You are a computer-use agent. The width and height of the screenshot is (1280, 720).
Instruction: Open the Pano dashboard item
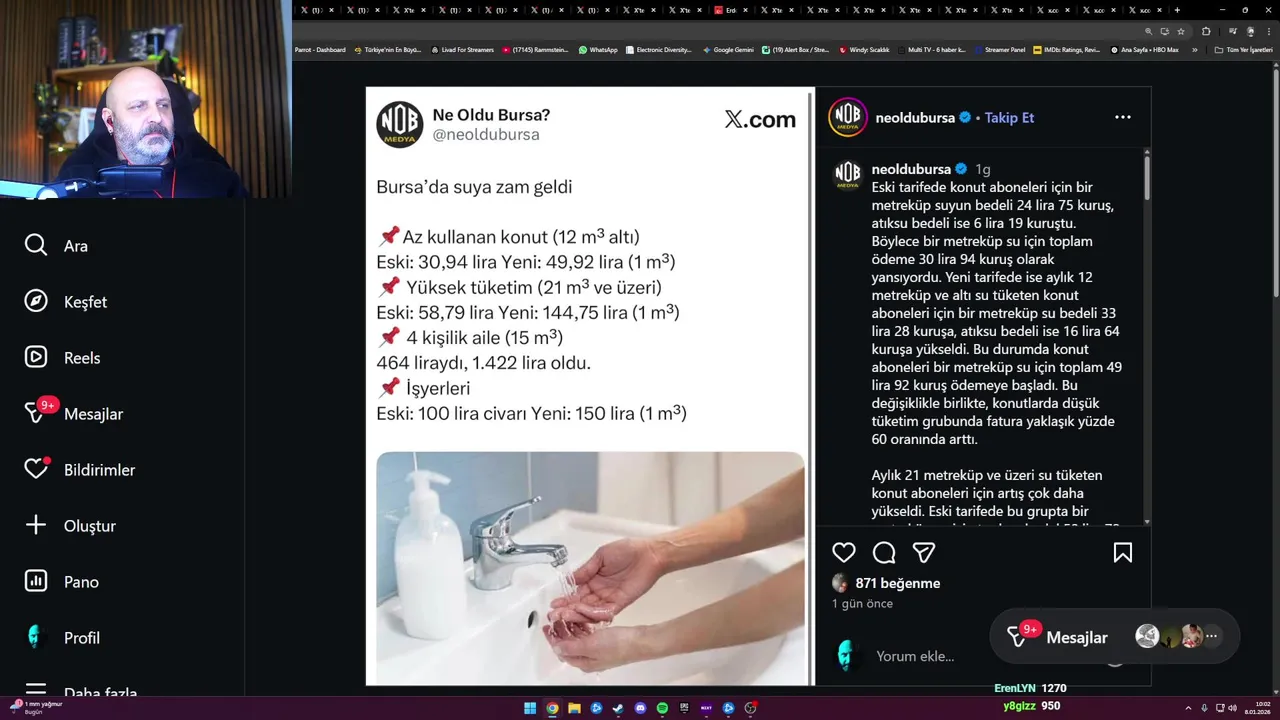point(61,582)
